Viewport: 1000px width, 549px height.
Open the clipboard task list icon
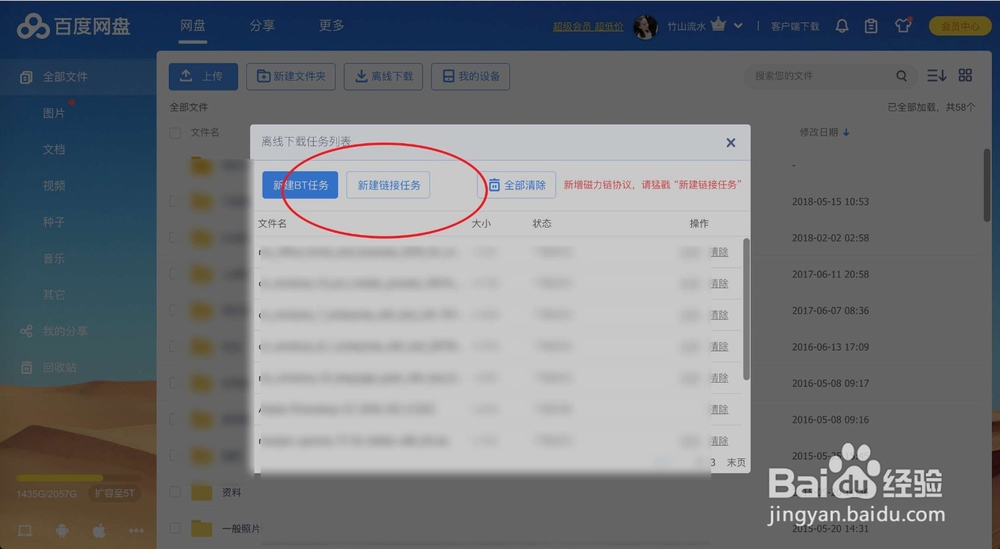click(871, 26)
